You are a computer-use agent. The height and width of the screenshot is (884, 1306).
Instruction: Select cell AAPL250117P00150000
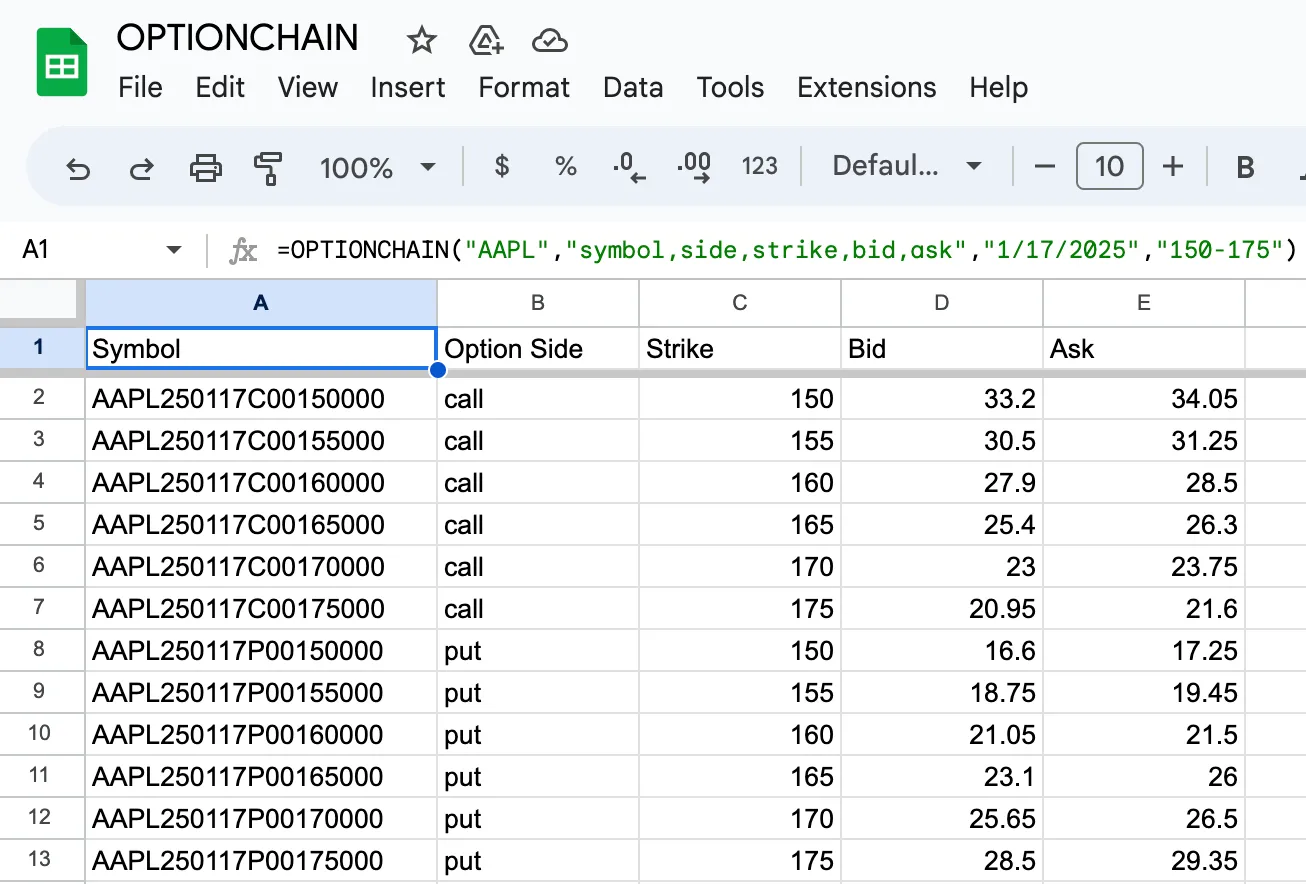pos(261,651)
